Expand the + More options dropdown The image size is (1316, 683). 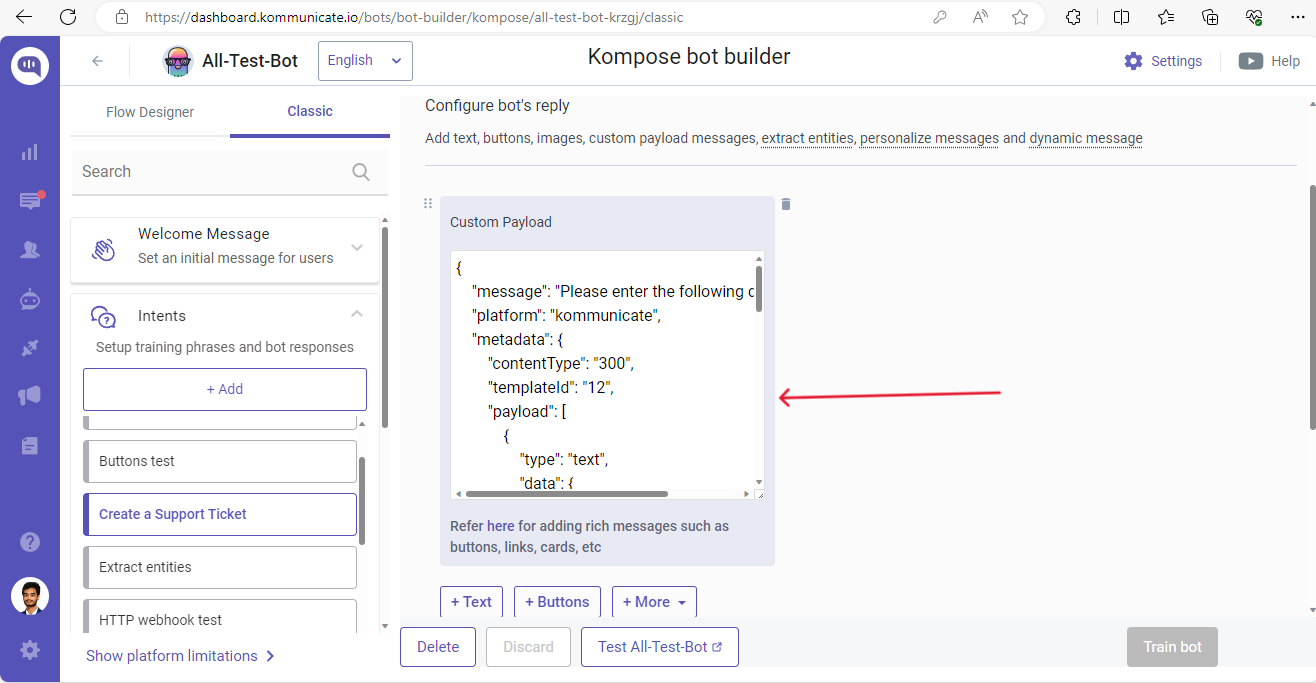pos(654,601)
